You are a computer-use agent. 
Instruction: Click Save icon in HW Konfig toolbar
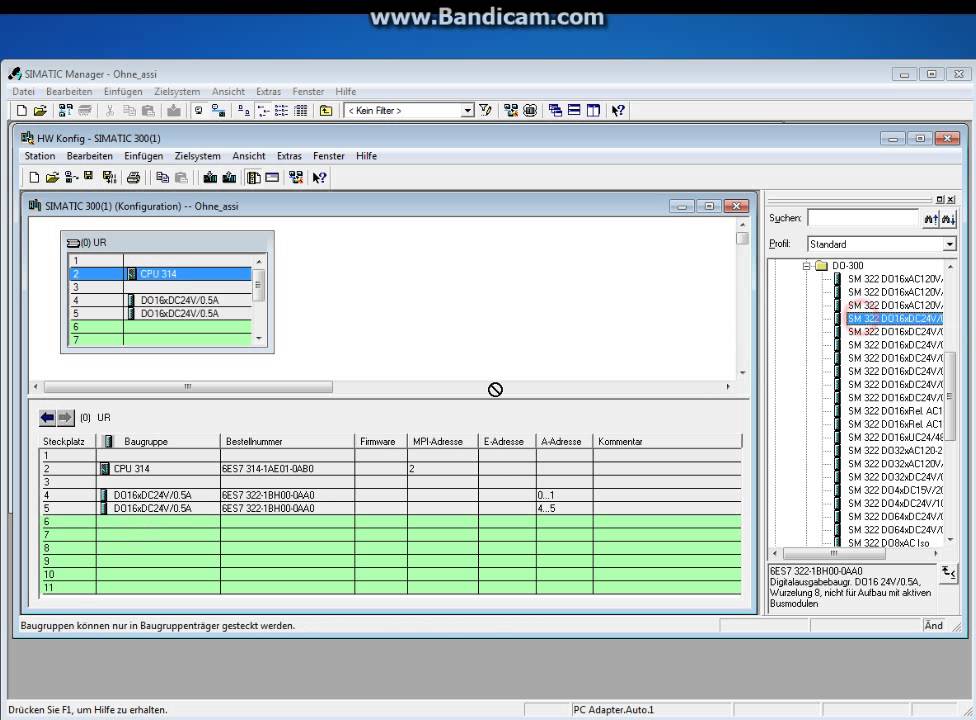point(88,177)
